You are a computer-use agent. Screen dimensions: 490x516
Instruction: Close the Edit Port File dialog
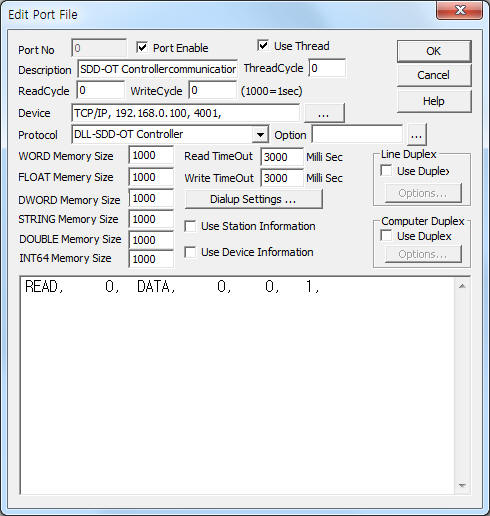[459, 10]
